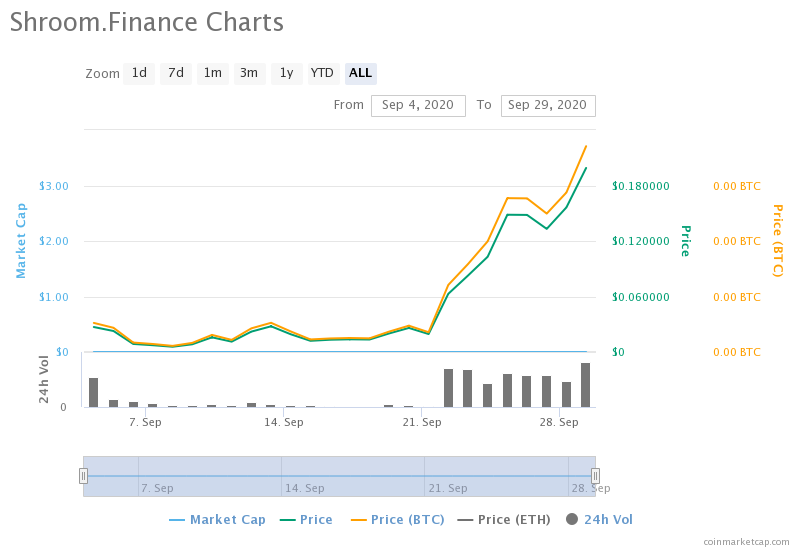Click the $2.00 market cap axis label

[x=54, y=241]
